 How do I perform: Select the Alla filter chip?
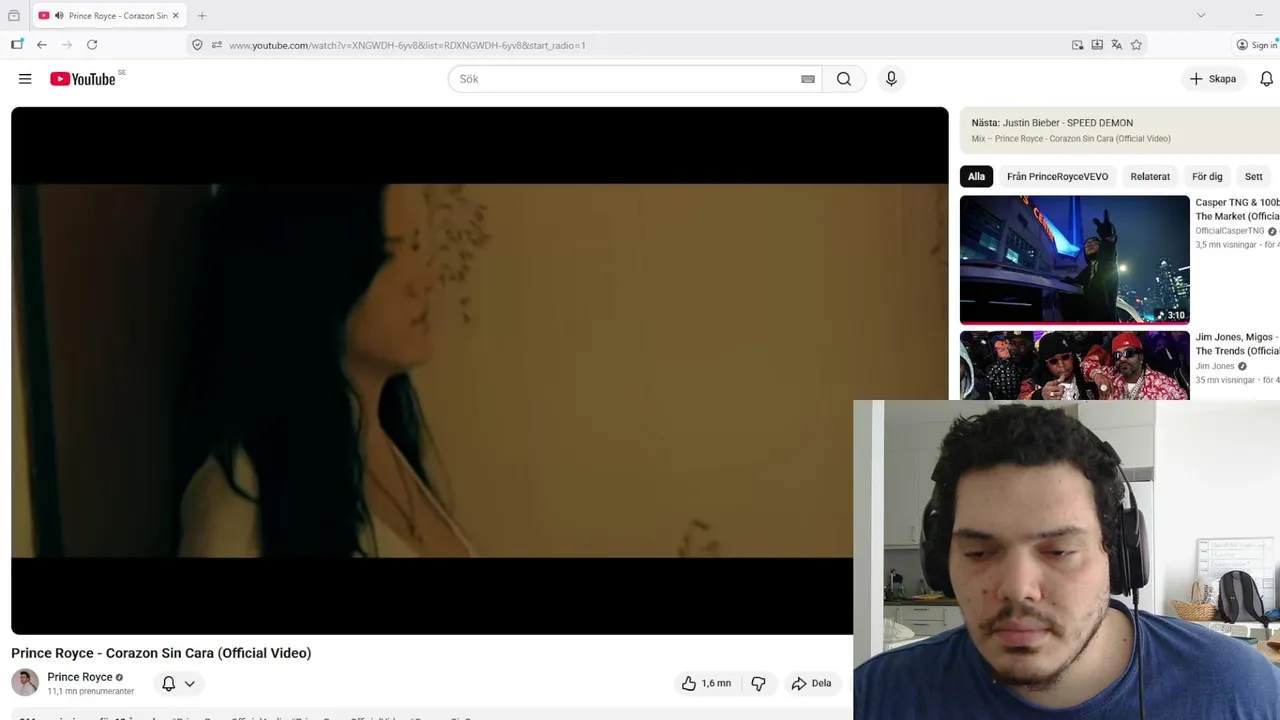coord(976,177)
